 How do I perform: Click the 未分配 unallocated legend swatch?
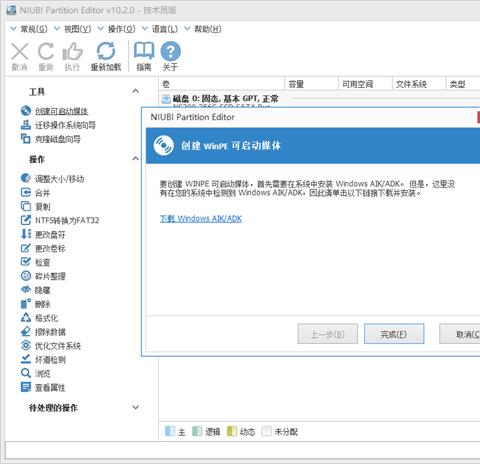[x=267, y=431]
